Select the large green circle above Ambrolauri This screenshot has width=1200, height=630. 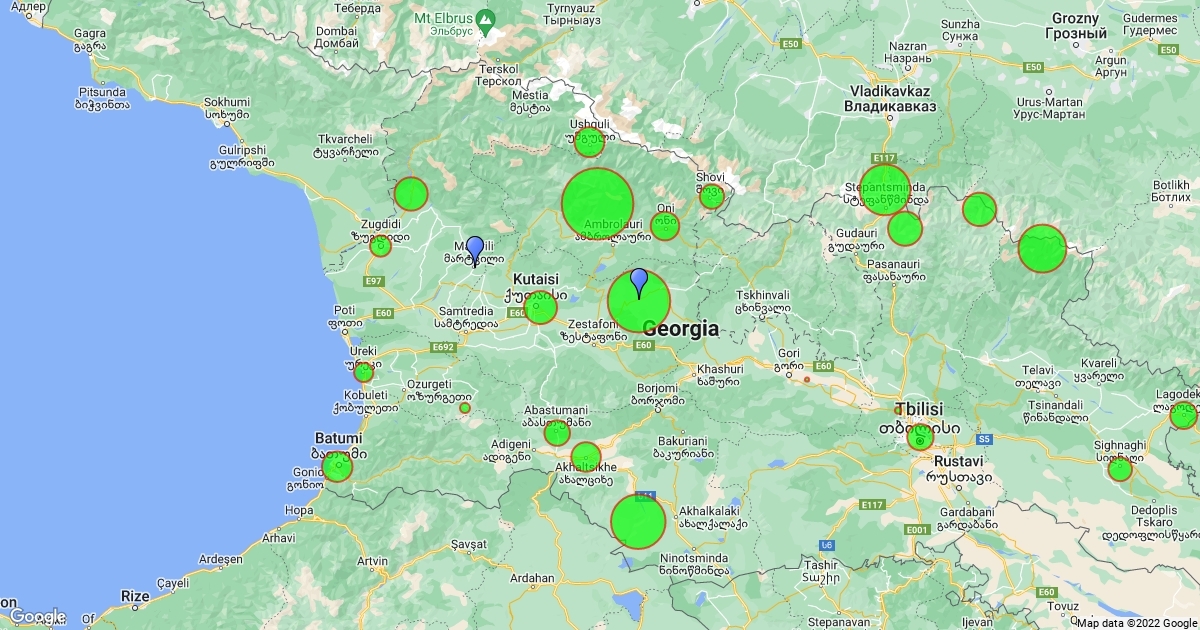597,204
